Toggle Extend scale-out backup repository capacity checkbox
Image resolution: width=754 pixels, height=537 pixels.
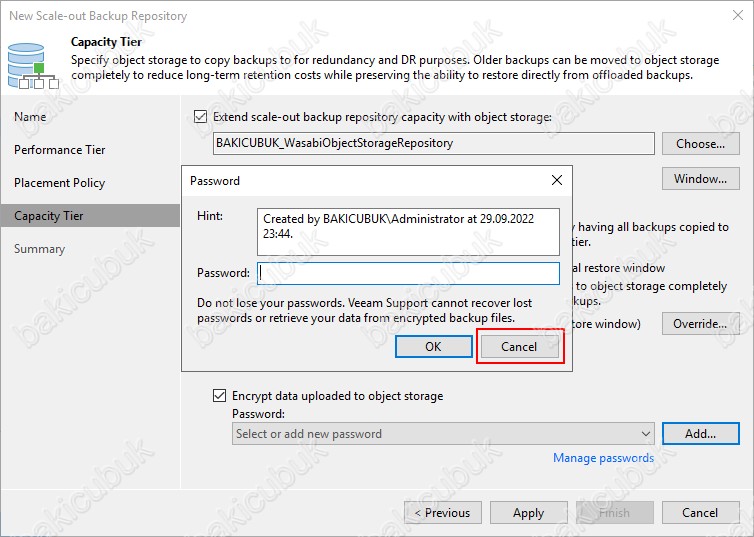point(201,117)
